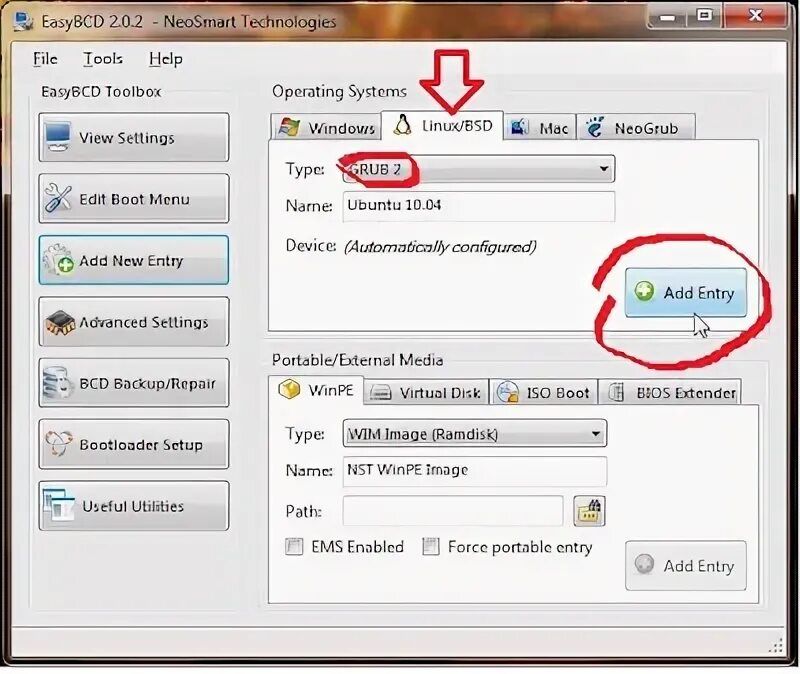Viewport: 800px width, 674px height.
Task: Open Edit Boot Menu
Action: click(x=134, y=198)
